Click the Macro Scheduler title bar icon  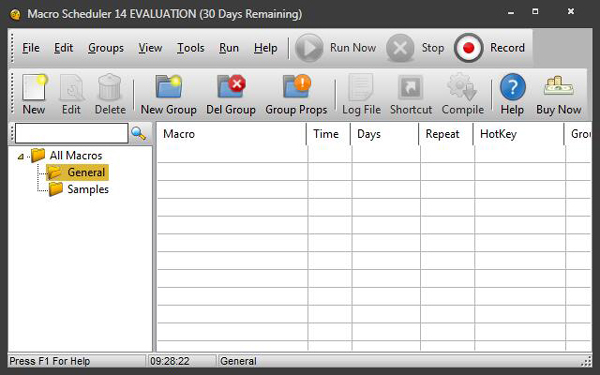click(16, 15)
